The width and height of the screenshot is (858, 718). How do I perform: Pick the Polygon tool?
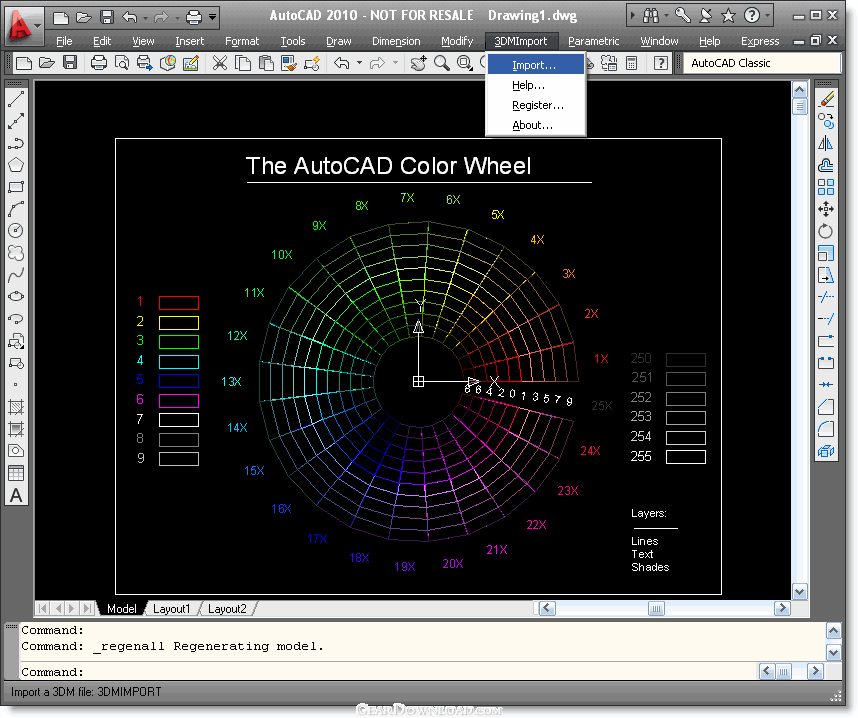tap(16, 165)
